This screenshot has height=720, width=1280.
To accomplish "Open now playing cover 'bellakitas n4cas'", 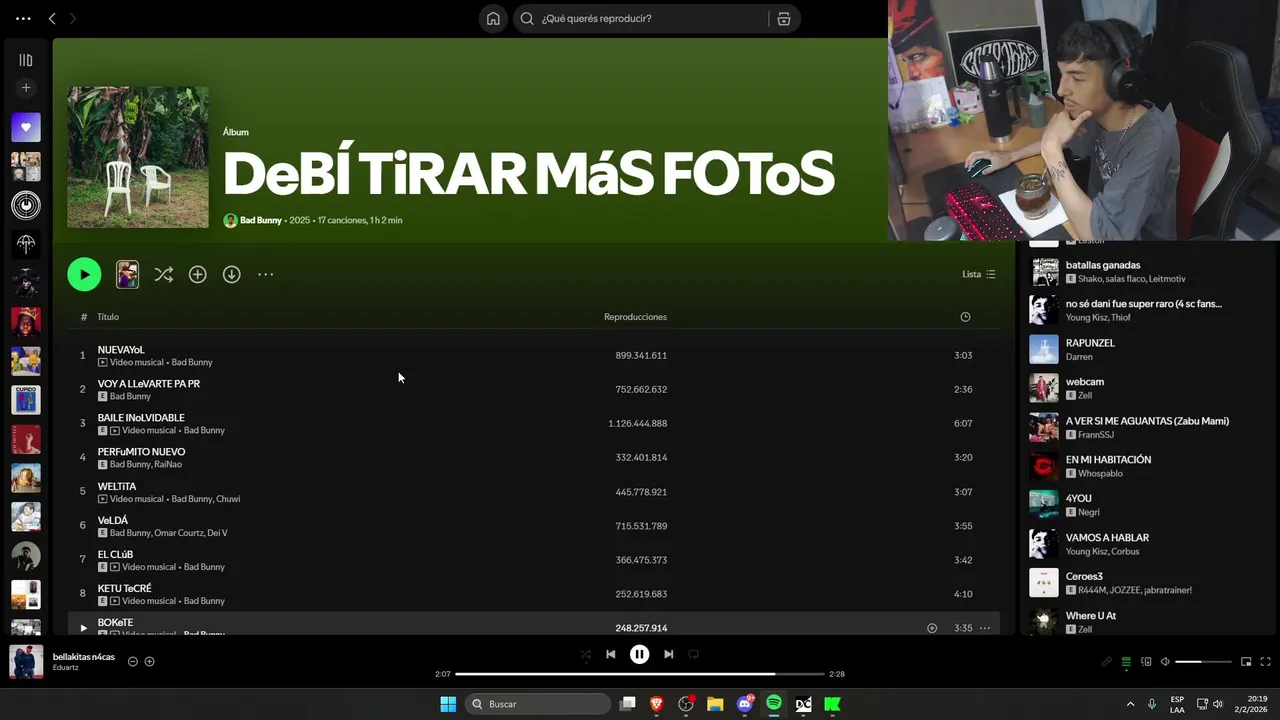I will [26, 662].
